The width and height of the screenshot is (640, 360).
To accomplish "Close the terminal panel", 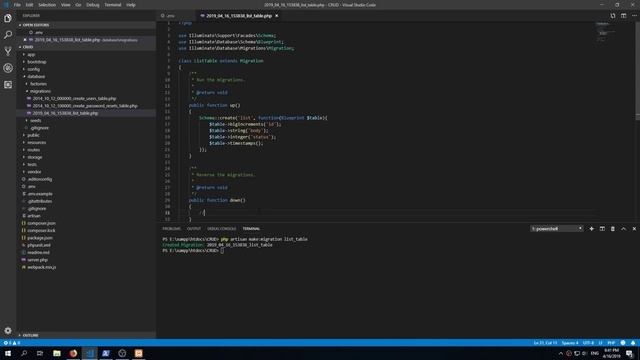I will 634,229.
